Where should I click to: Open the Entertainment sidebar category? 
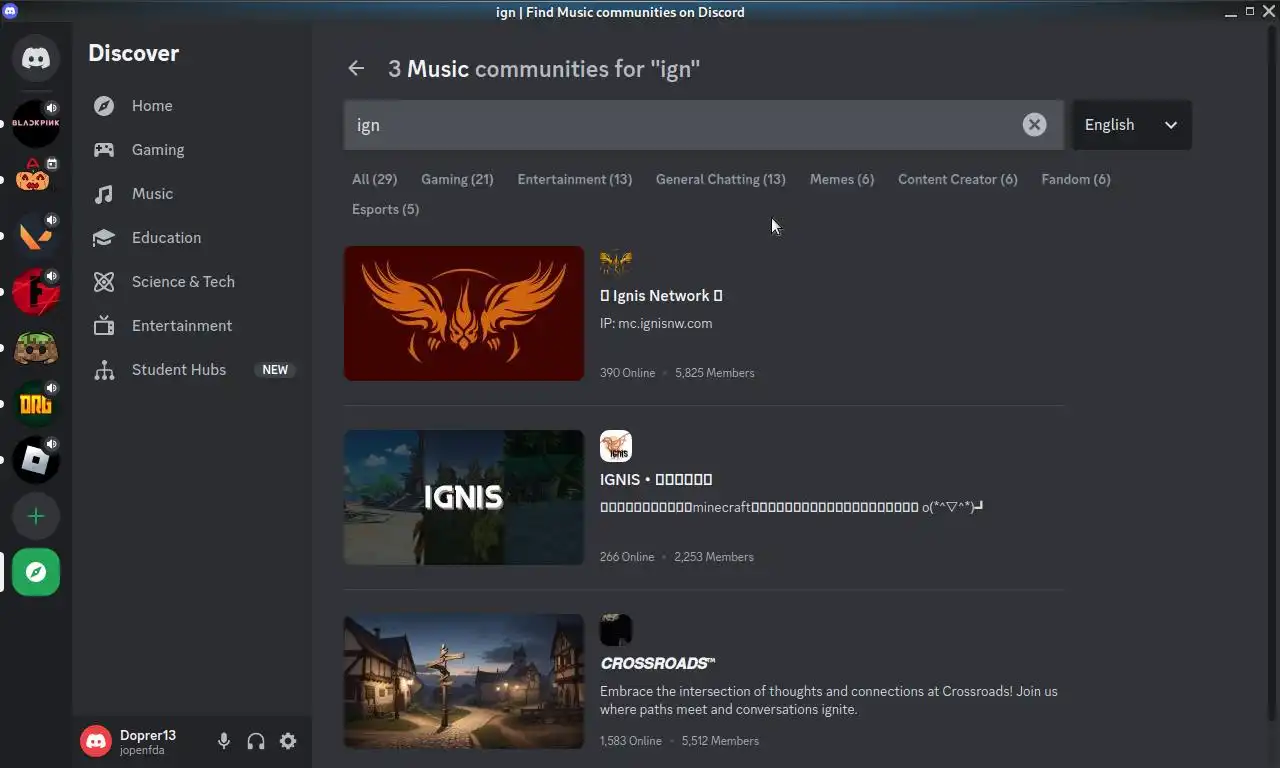pos(192,325)
